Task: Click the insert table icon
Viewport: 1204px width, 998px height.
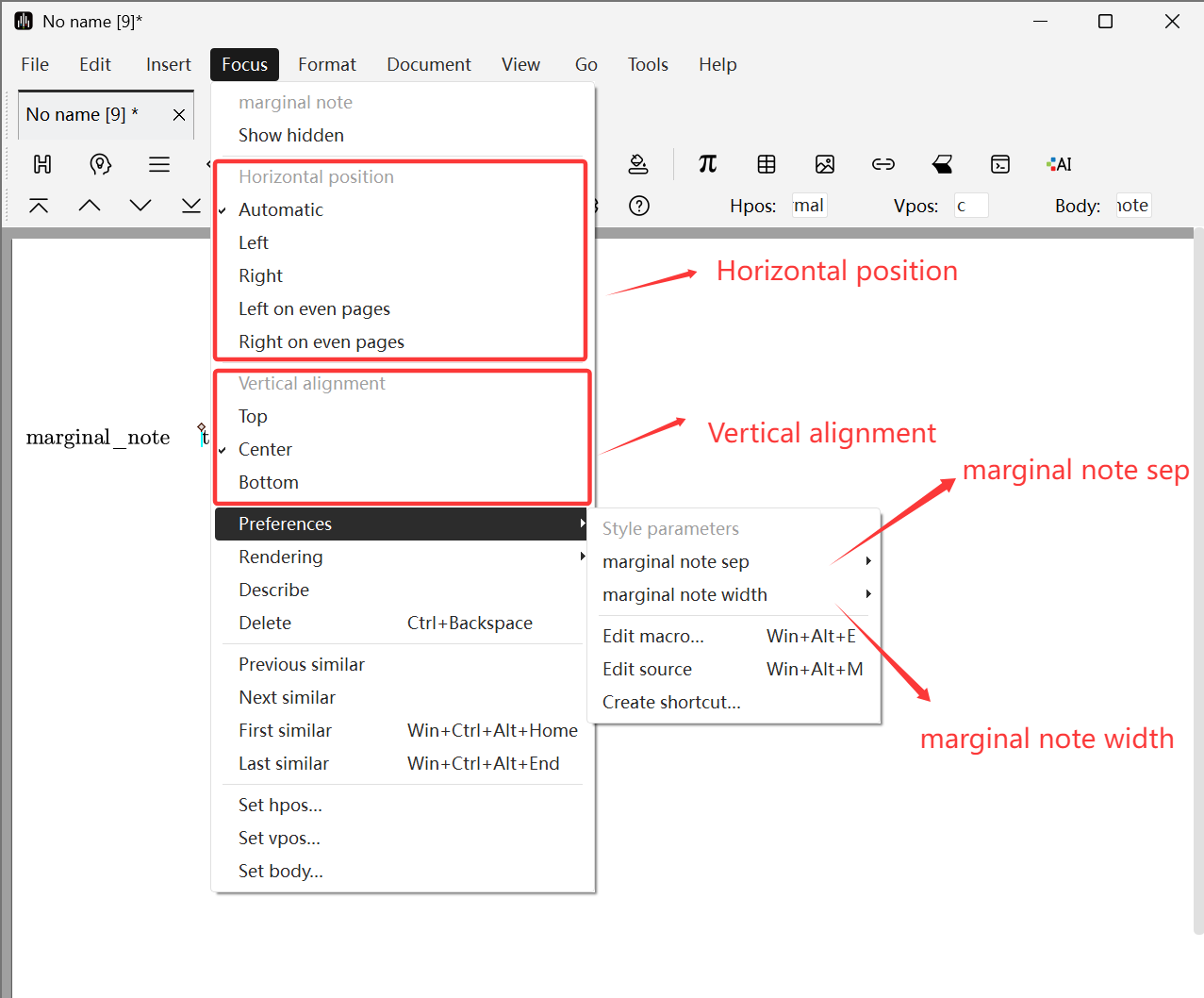Action: [x=767, y=164]
